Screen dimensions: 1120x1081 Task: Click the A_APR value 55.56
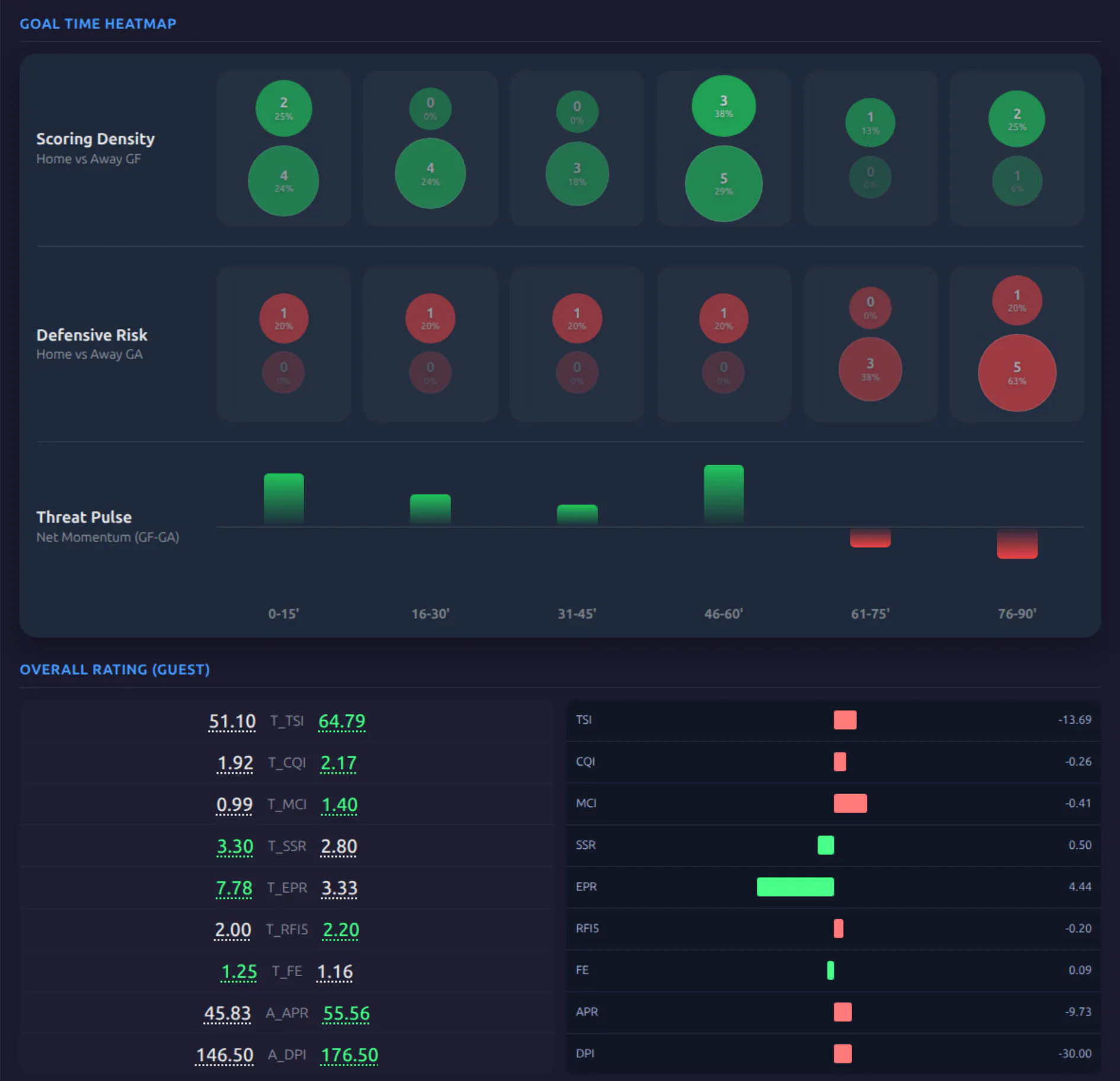(346, 1013)
